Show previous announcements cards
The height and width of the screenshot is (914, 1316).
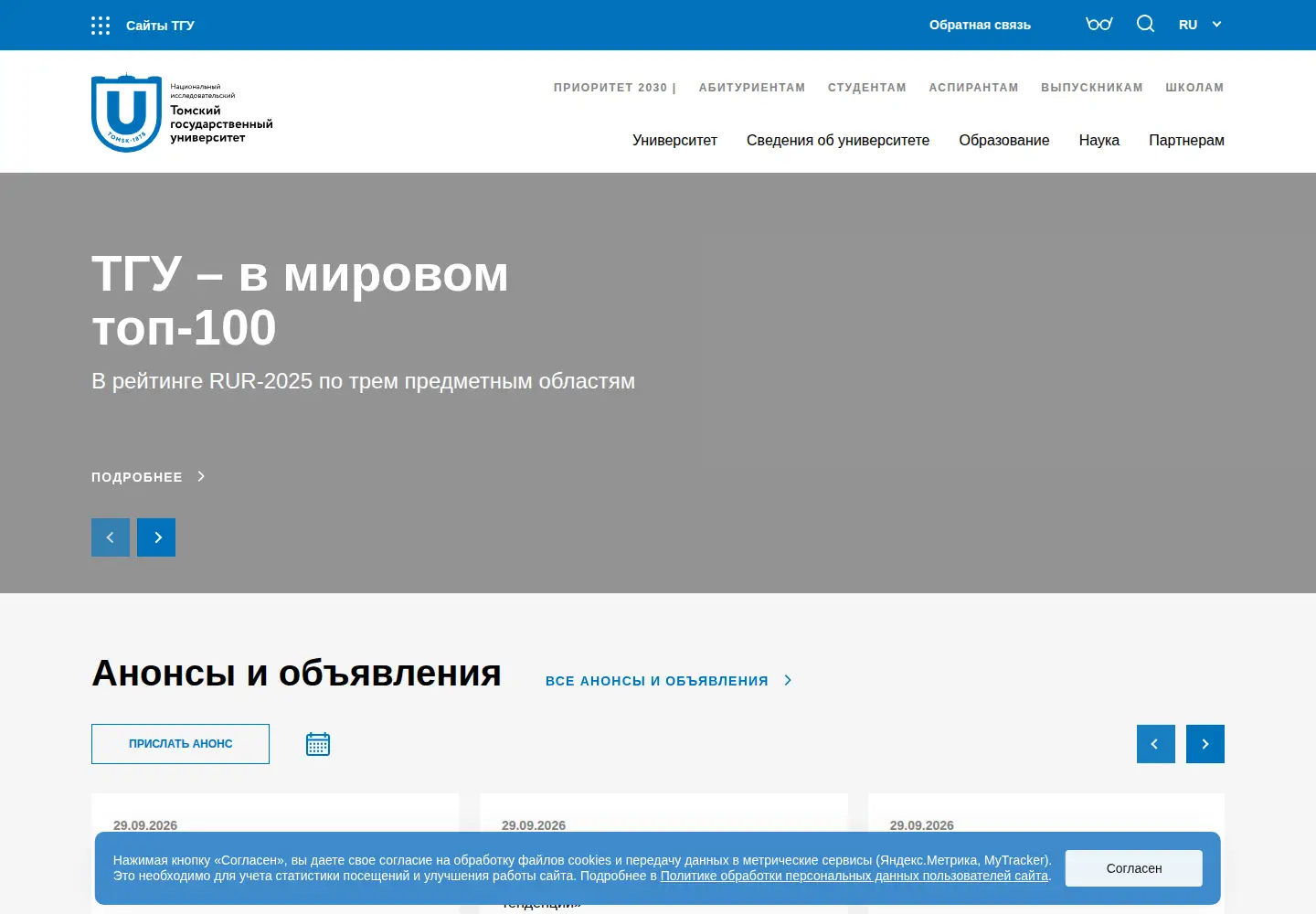(x=1156, y=744)
